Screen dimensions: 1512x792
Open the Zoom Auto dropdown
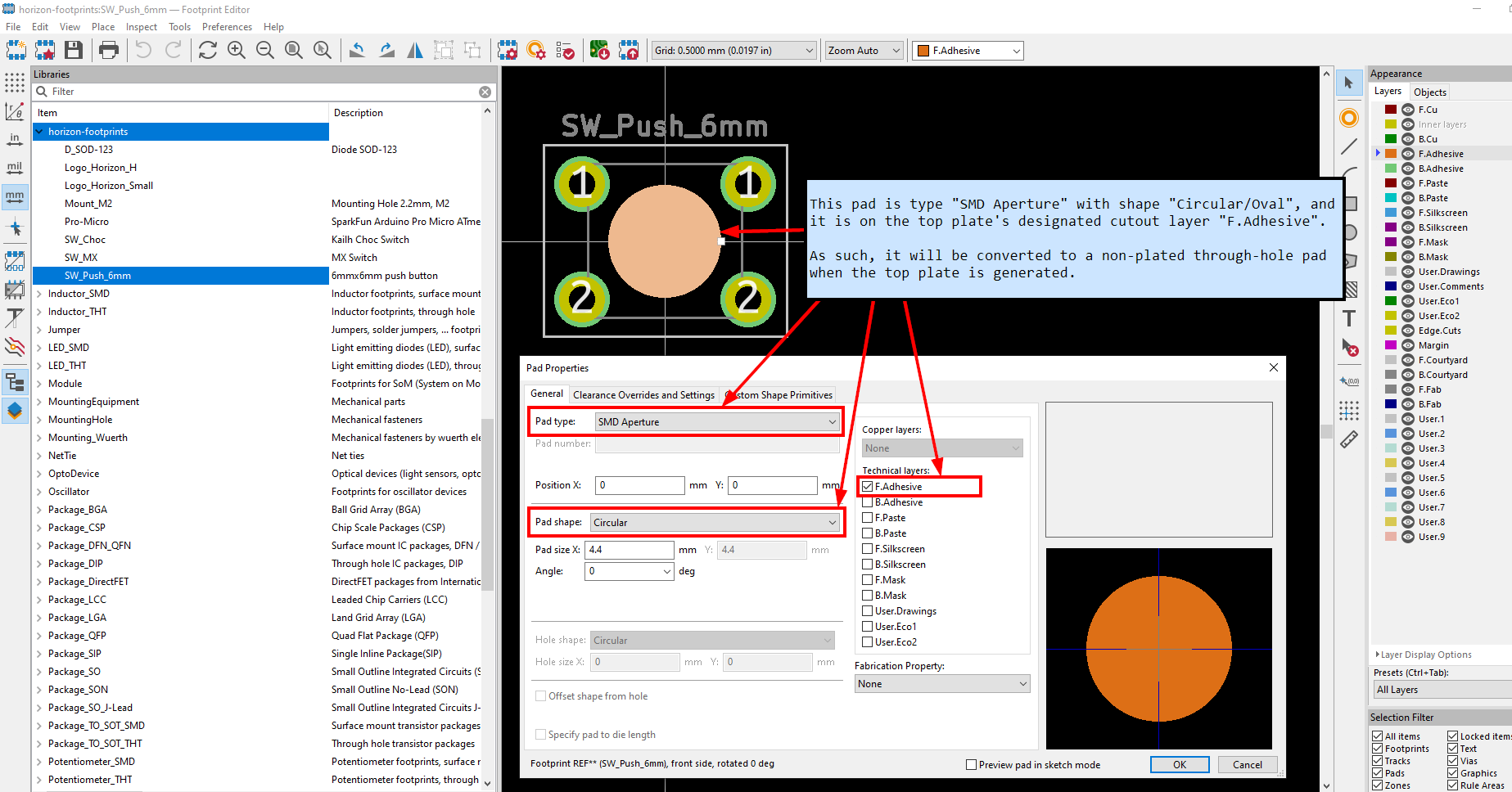pos(864,51)
